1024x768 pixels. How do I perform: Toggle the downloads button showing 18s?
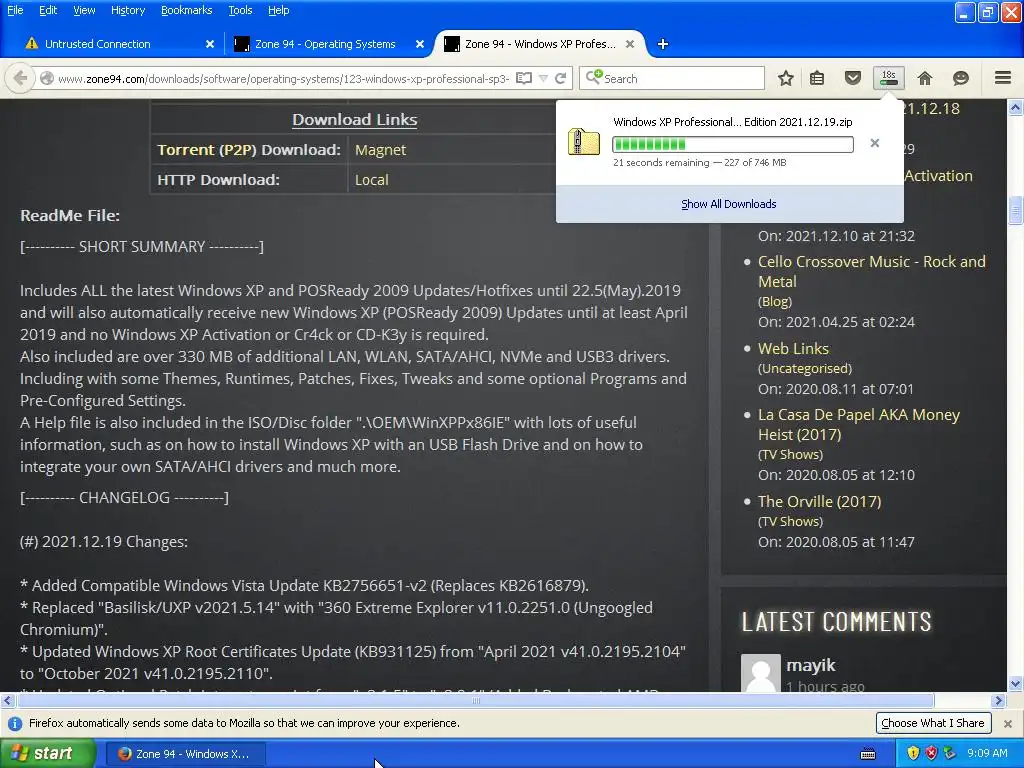click(889, 78)
